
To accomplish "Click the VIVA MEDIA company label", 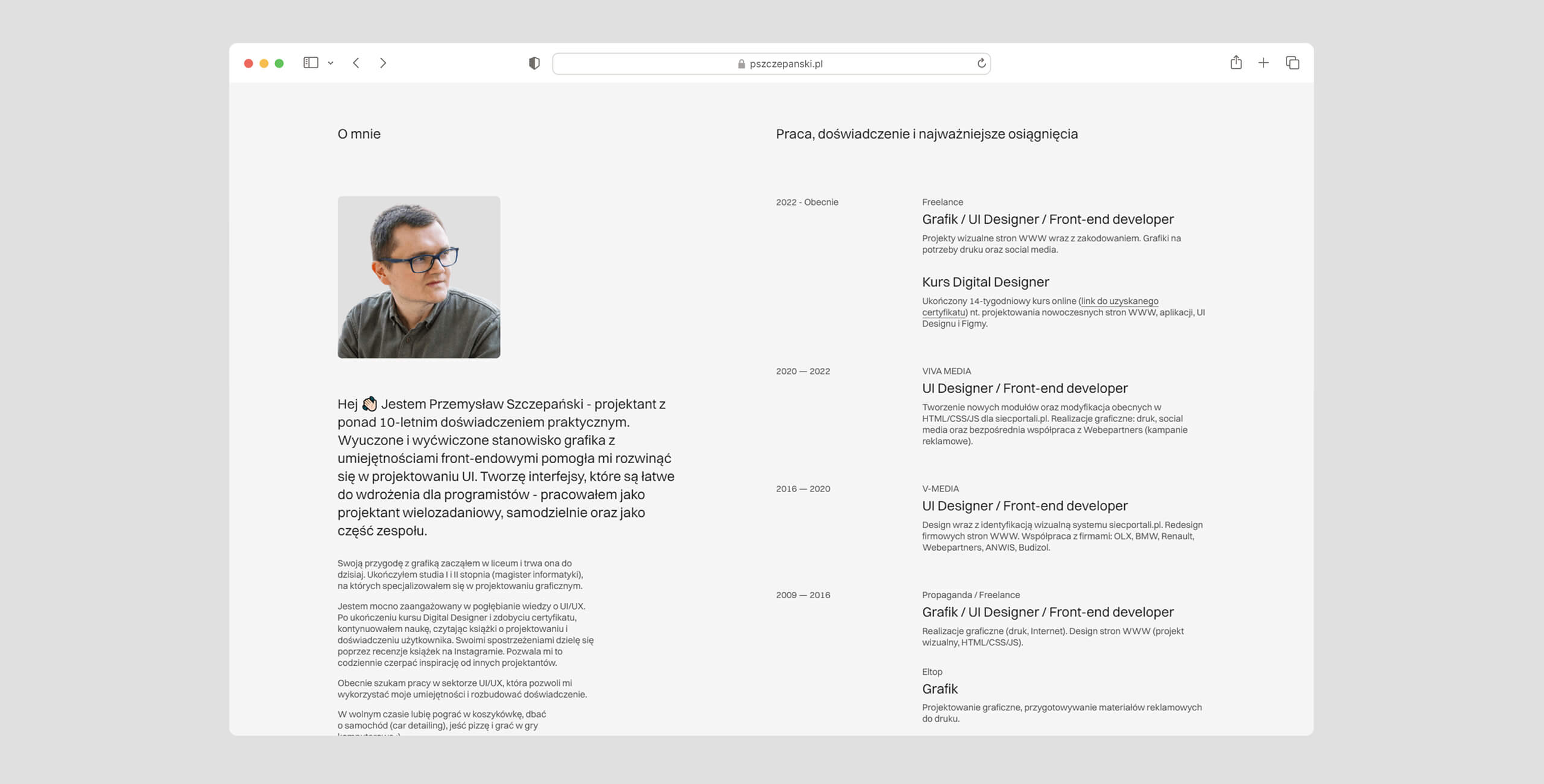I will pyautogui.click(x=946, y=371).
